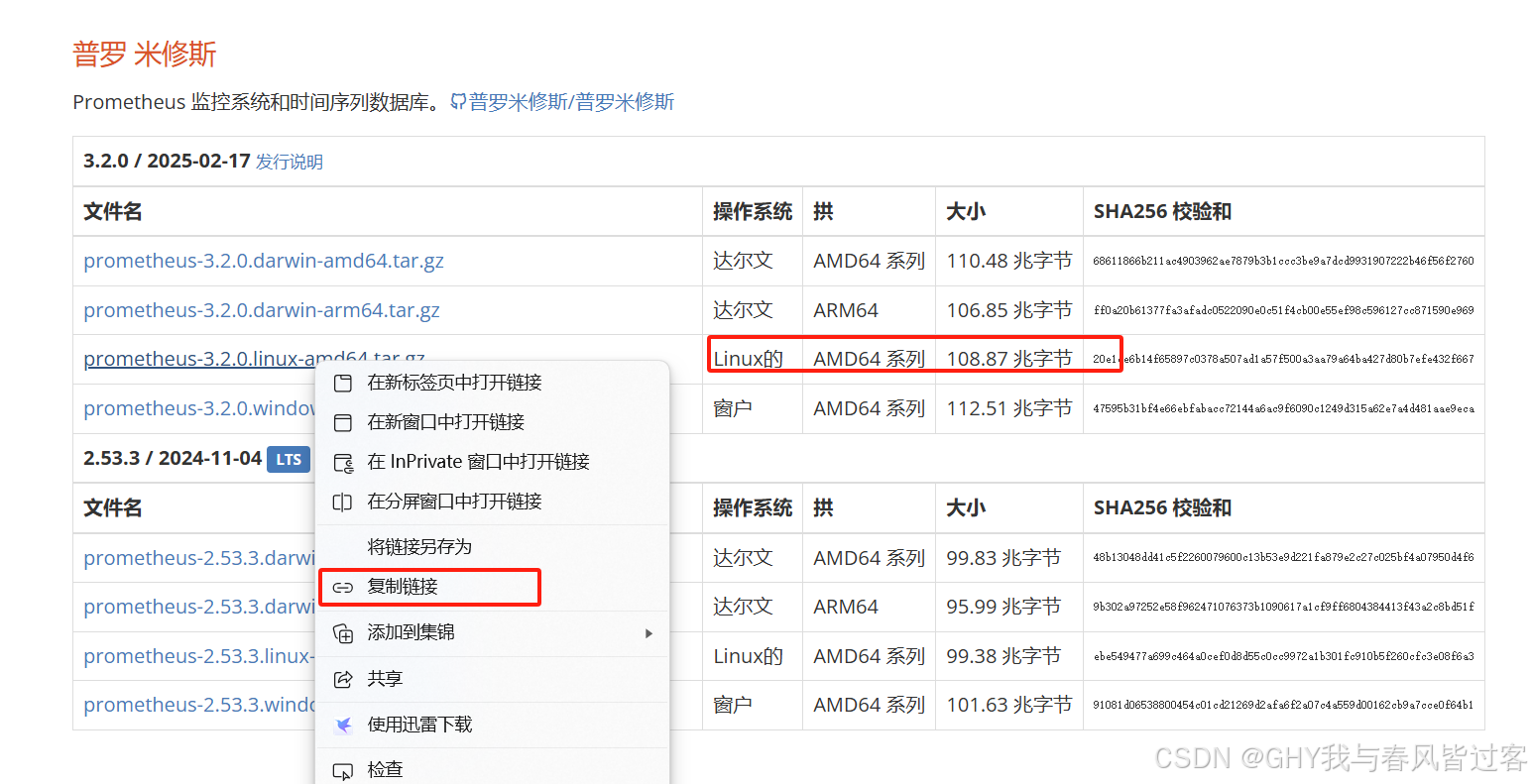Click the SHA256 checksum starting with 91081d06
The image size is (1532, 784).
pos(1283,705)
